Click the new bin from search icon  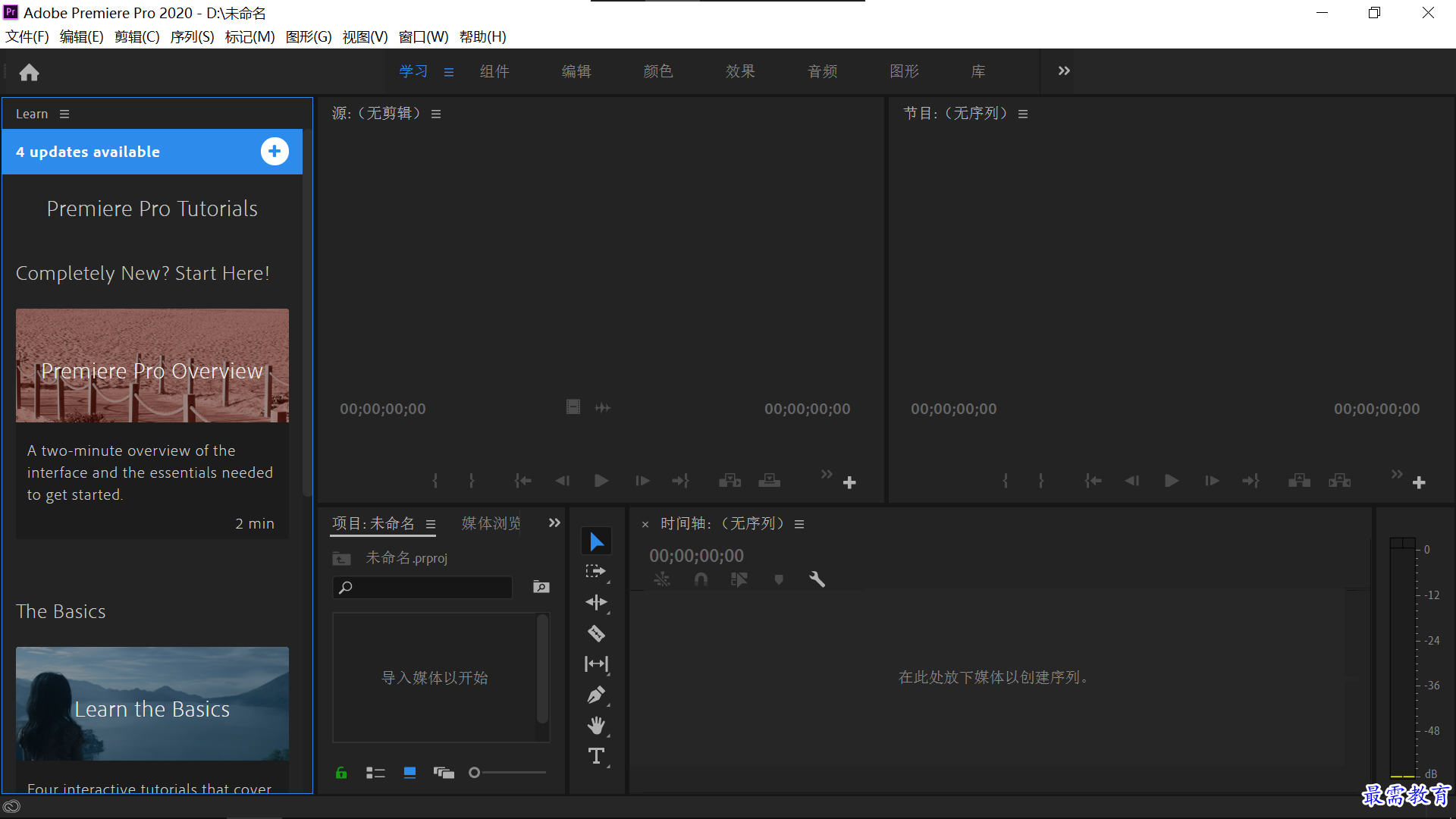click(541, 587)
